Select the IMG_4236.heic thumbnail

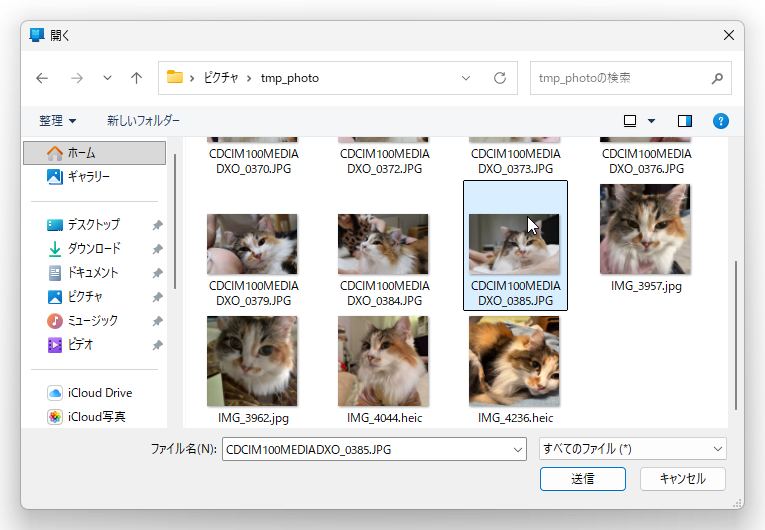coord(514,361)
